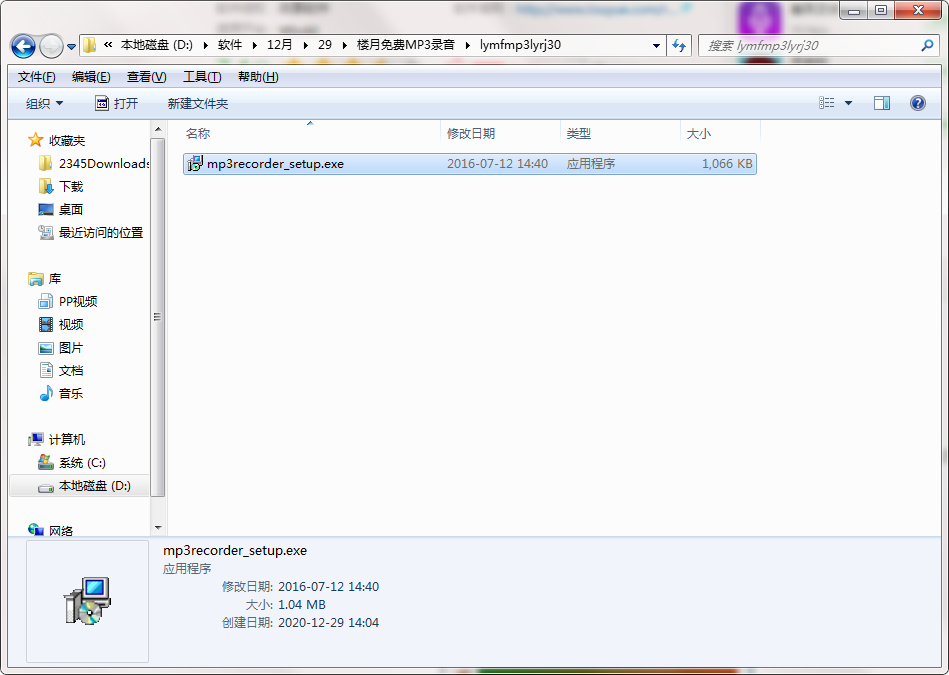Expand subfolder arrow after 12月 breadcrumb
This screenshot has height=675, width=949.
tap(305, 45)
